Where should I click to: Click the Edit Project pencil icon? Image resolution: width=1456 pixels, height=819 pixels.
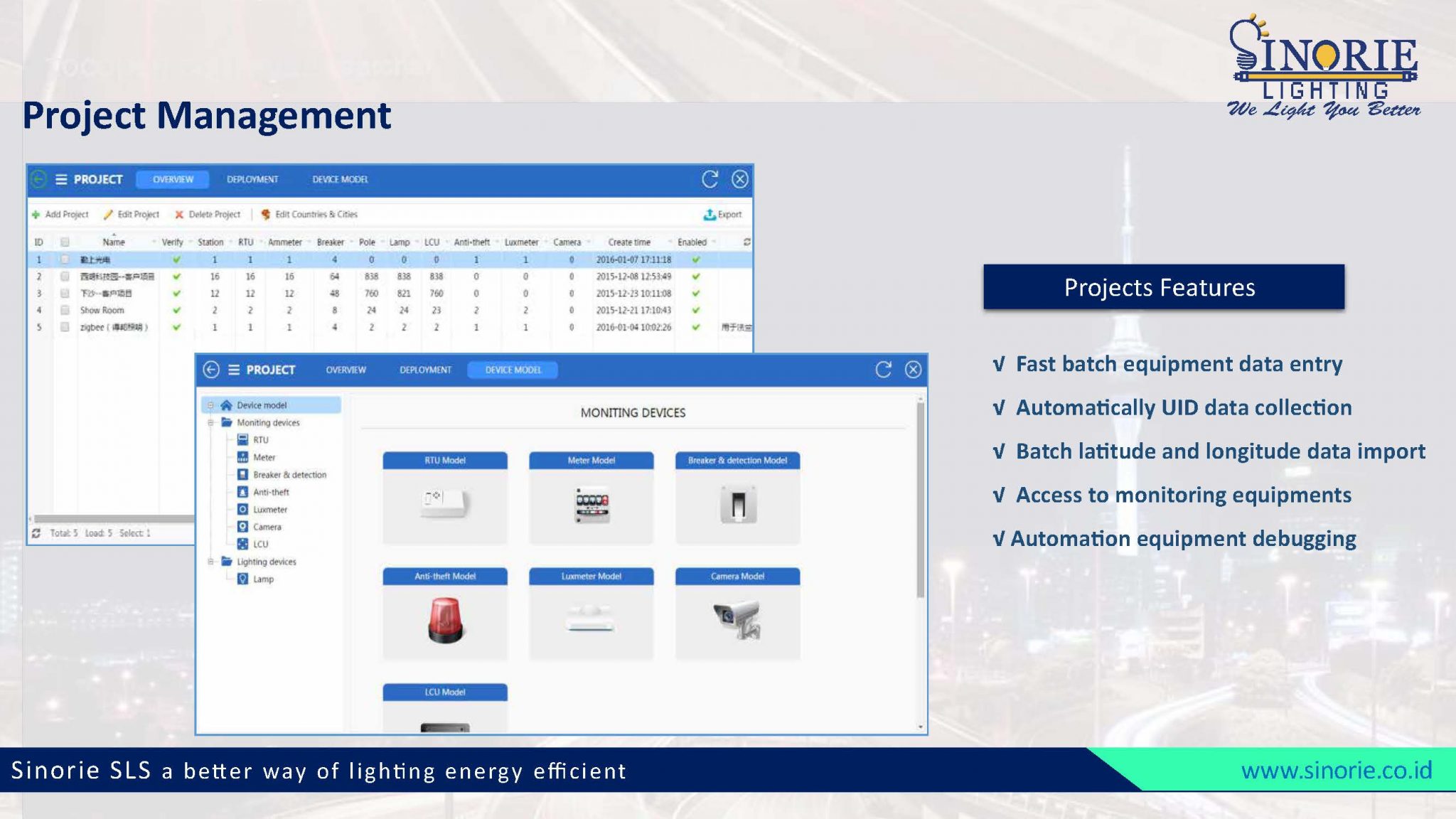coord(108,215)
